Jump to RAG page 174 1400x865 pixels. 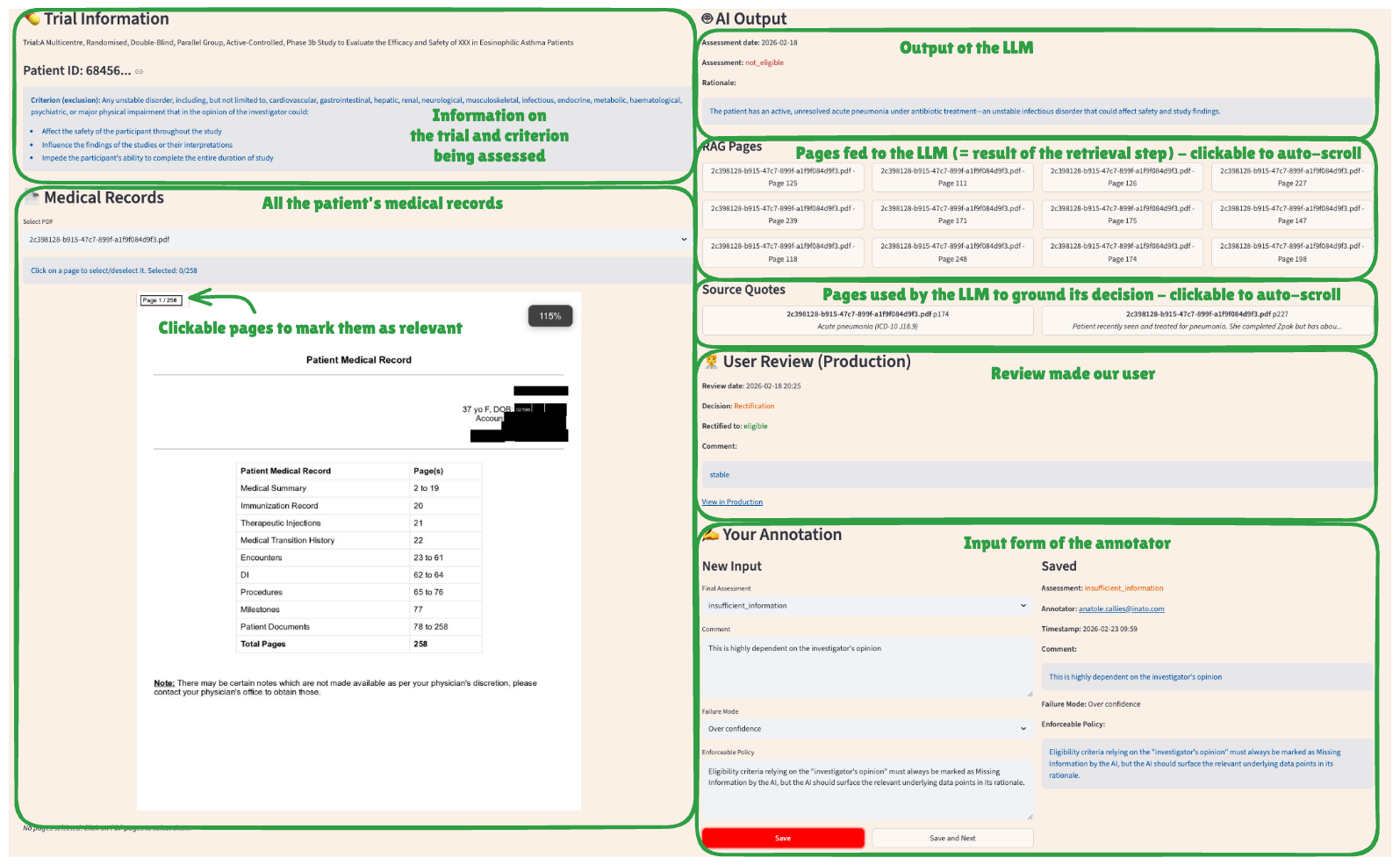1122,252
